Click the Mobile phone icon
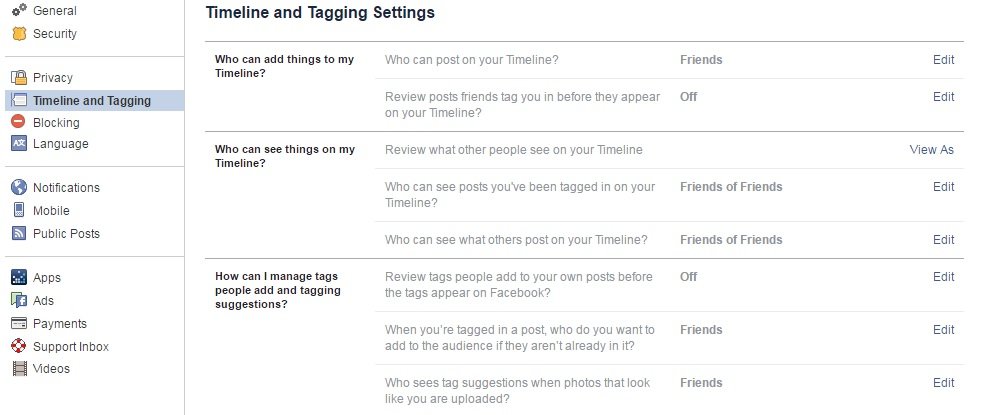The image size is (983, 415). 18,211
